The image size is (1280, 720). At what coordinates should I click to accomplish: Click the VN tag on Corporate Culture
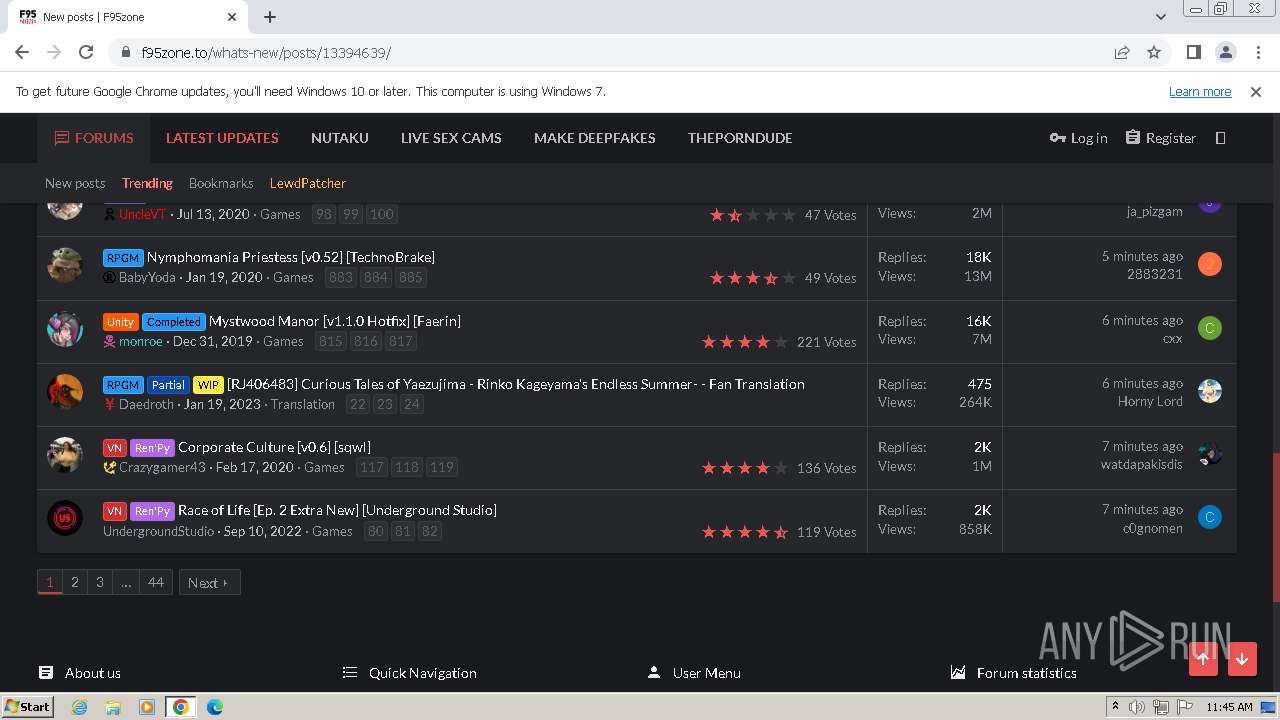pos(114,447)
